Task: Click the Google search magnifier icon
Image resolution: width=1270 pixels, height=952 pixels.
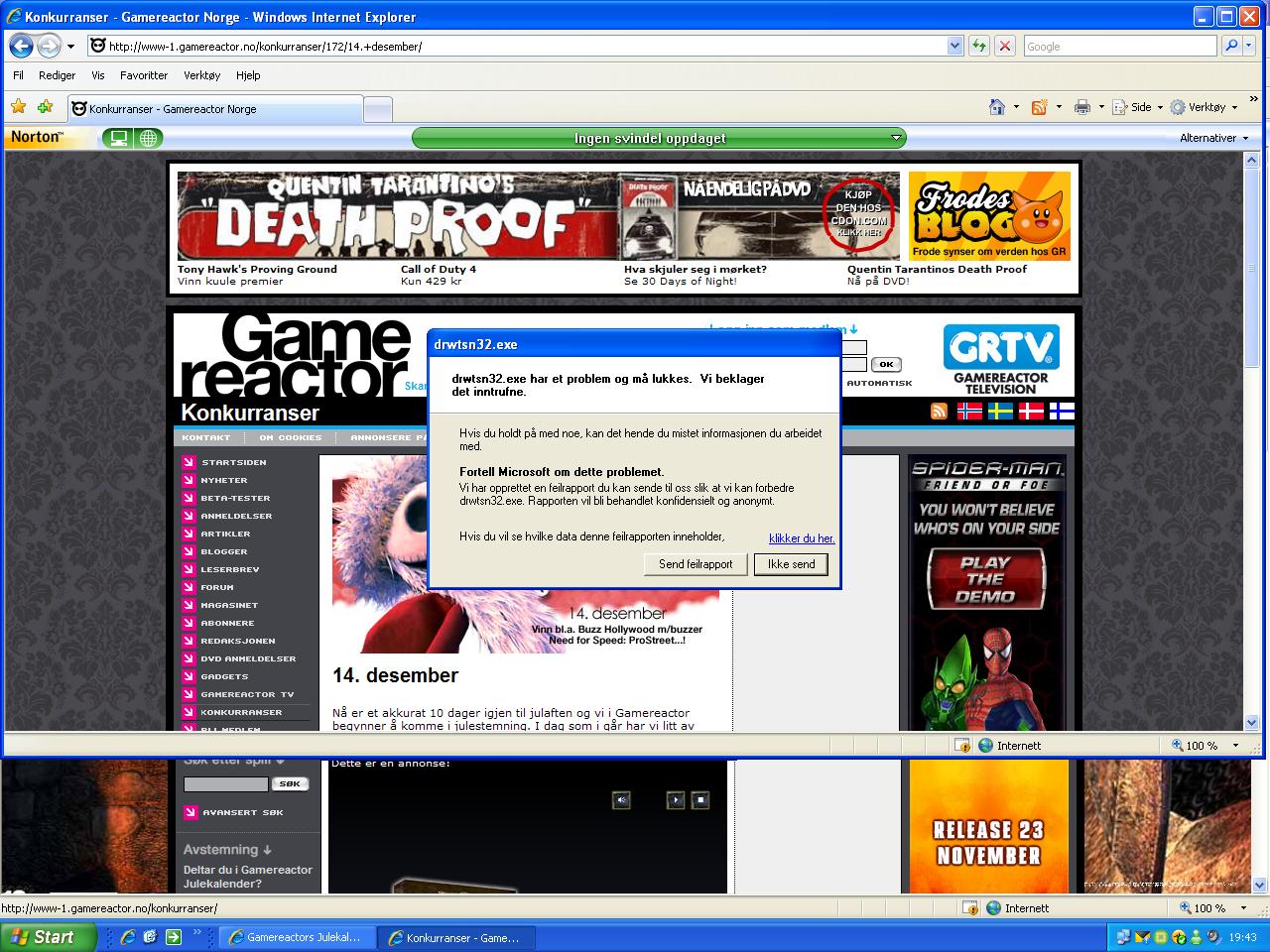Action: (x=1231, y=46)
